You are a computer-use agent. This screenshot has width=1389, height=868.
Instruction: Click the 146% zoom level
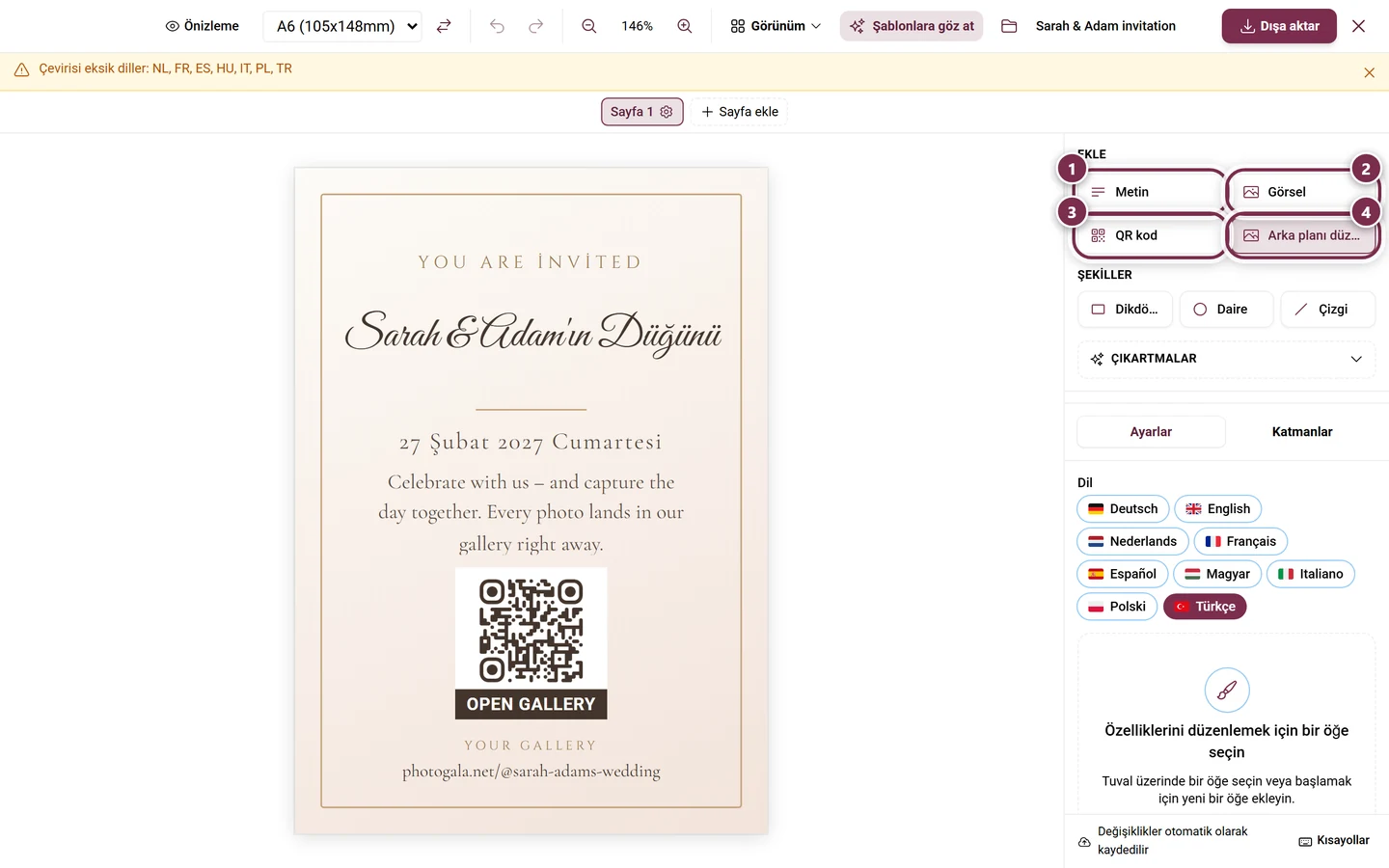(x=637, y=26)
